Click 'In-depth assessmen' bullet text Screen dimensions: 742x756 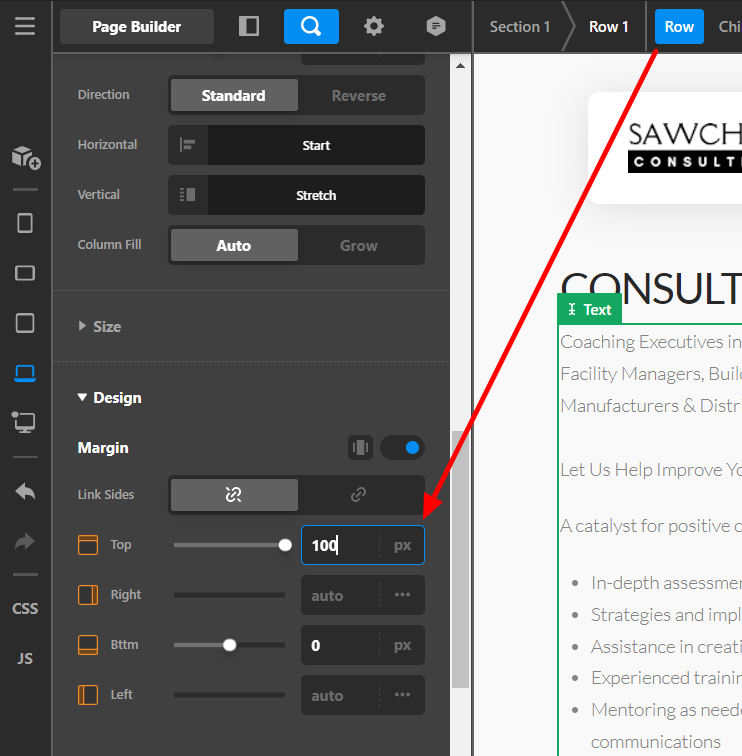tap(666, 583)
